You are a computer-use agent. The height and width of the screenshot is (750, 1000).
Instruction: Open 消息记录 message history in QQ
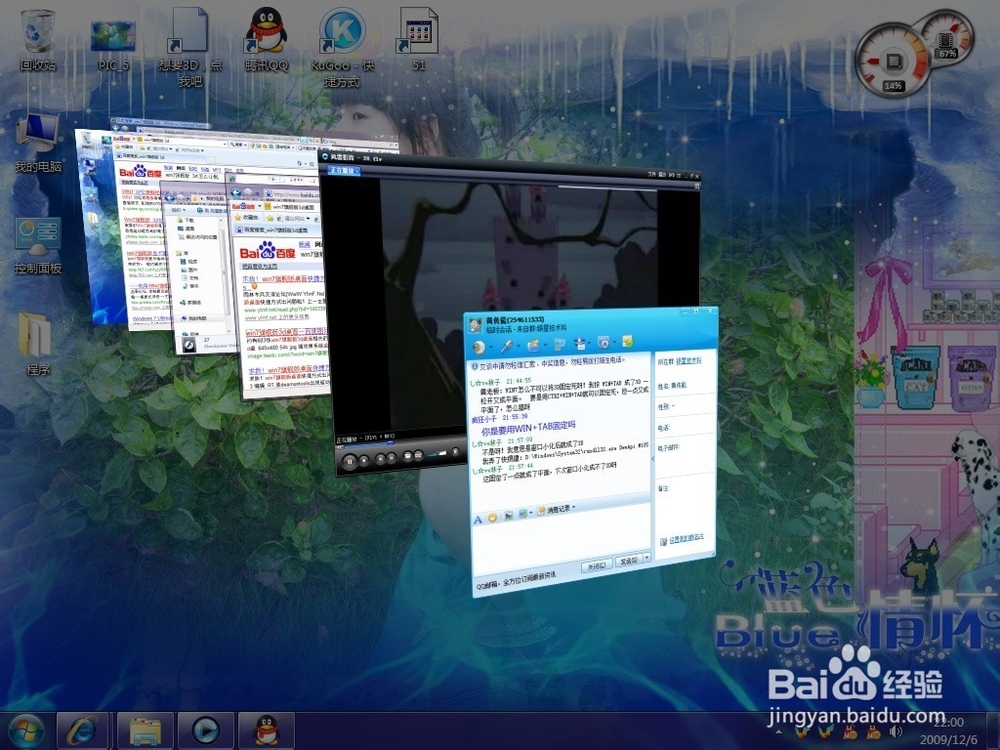point(556,509)
